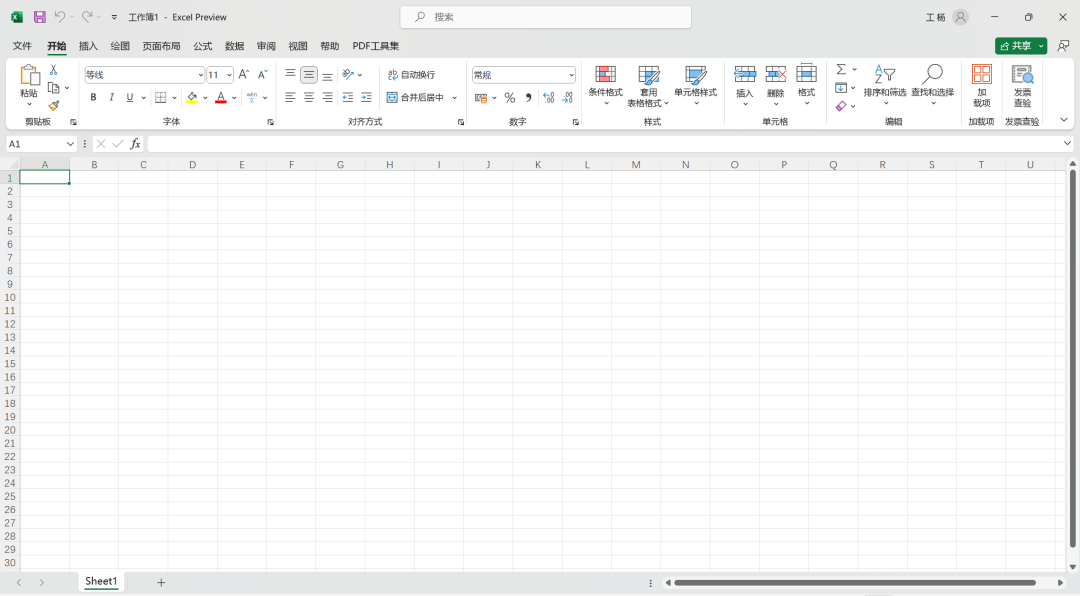The height and width of the screenshot is (596, 1080).
Task: Toggle top align
Action: pyautogui.click(x=290, y=74)
